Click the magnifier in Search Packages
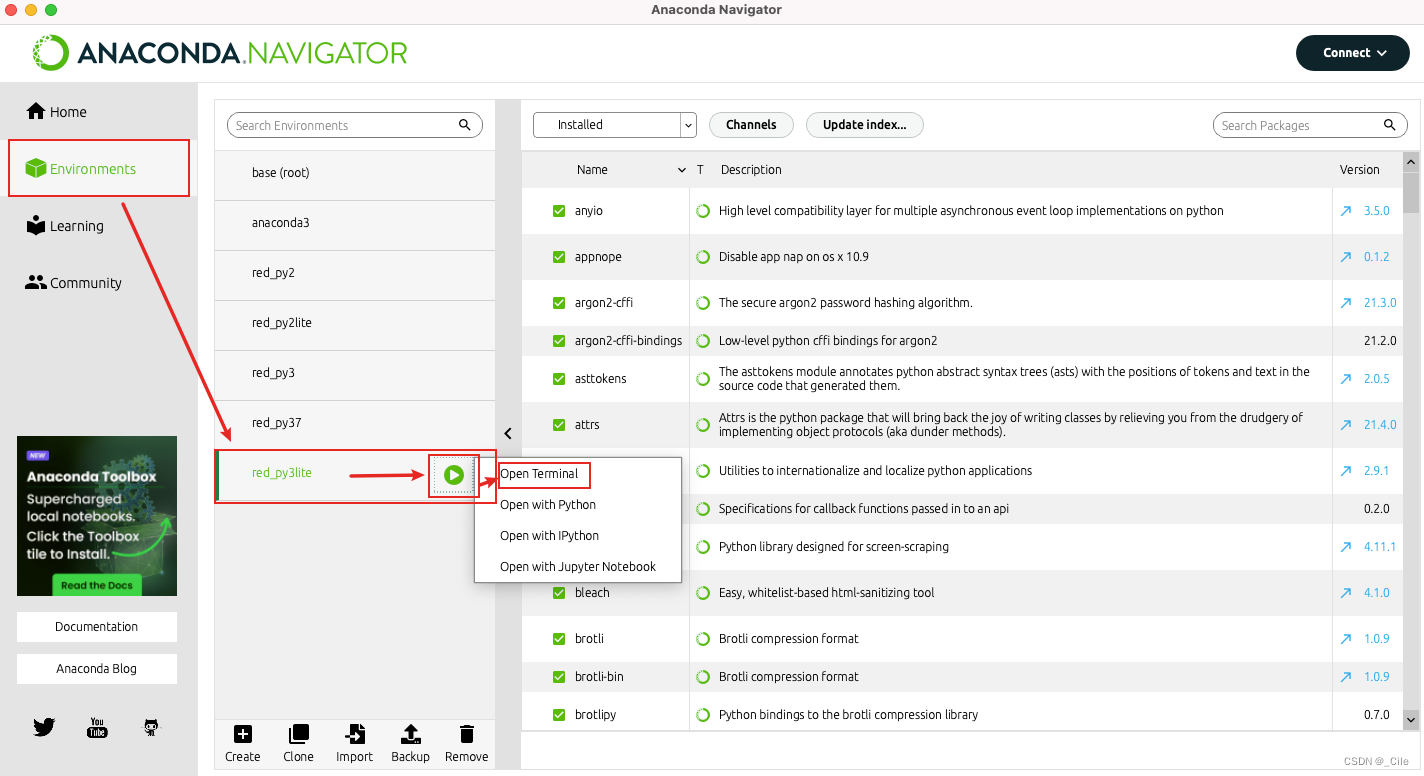Image resolution: width=1424 pixels, height=776 pixels. point(1389,125)
